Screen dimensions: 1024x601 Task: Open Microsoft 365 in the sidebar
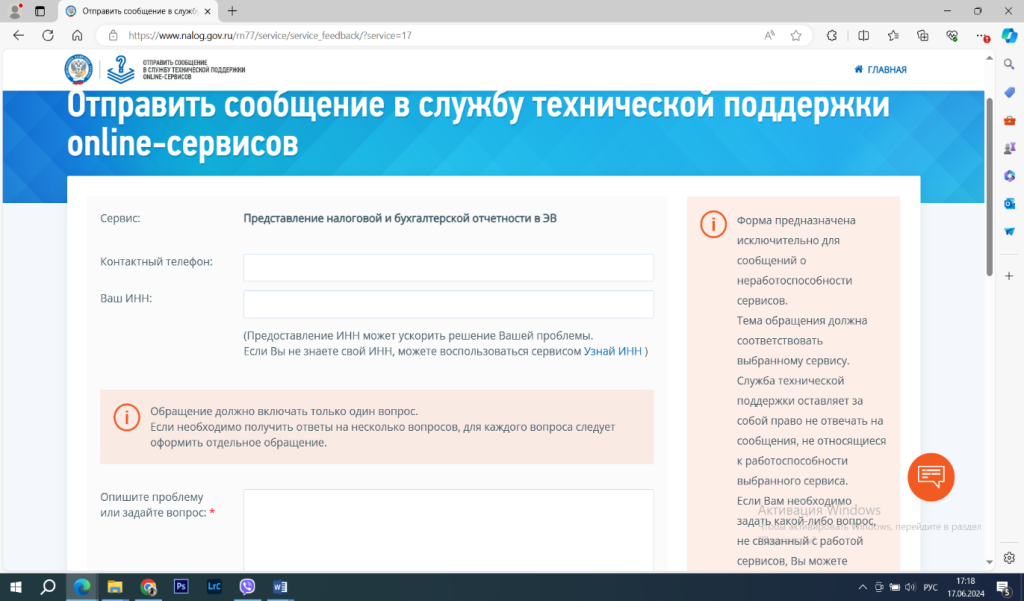[x=1009, y=175]
